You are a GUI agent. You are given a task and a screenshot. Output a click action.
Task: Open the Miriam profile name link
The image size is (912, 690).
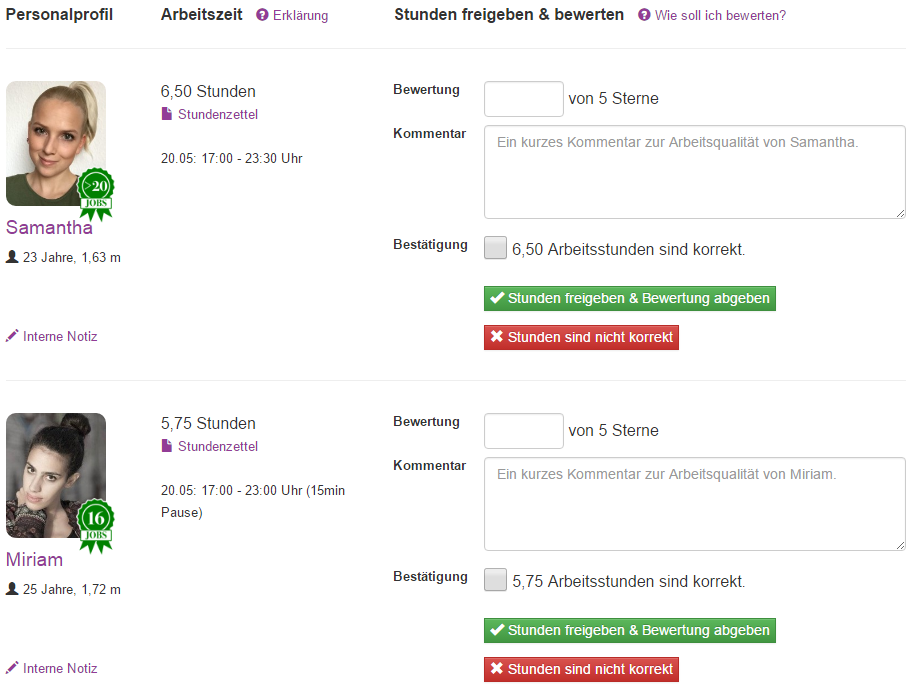[x=34, y=560]
